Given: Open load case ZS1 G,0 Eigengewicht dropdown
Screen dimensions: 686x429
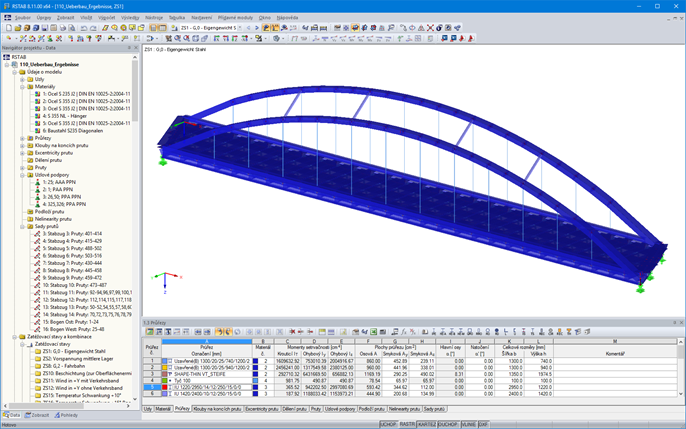Looking at the screenshot, I should click(x=240, y=28).
